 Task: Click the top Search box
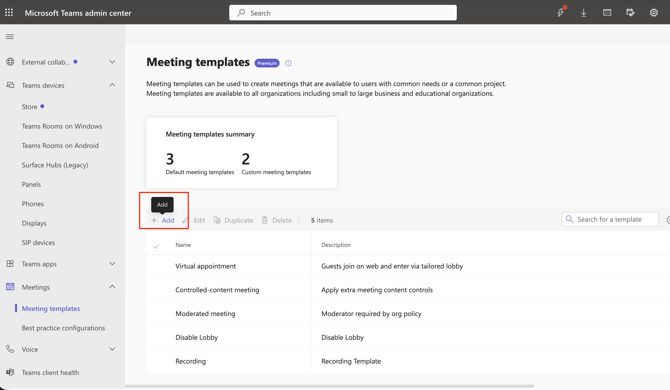(343, 13)
